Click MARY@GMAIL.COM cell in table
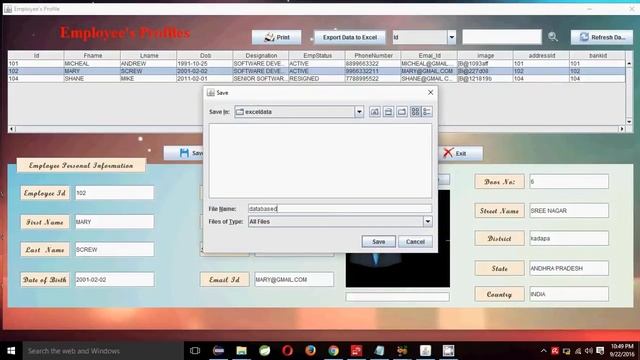640x360 pixels. pyautogui.click(x=429, y=71)
